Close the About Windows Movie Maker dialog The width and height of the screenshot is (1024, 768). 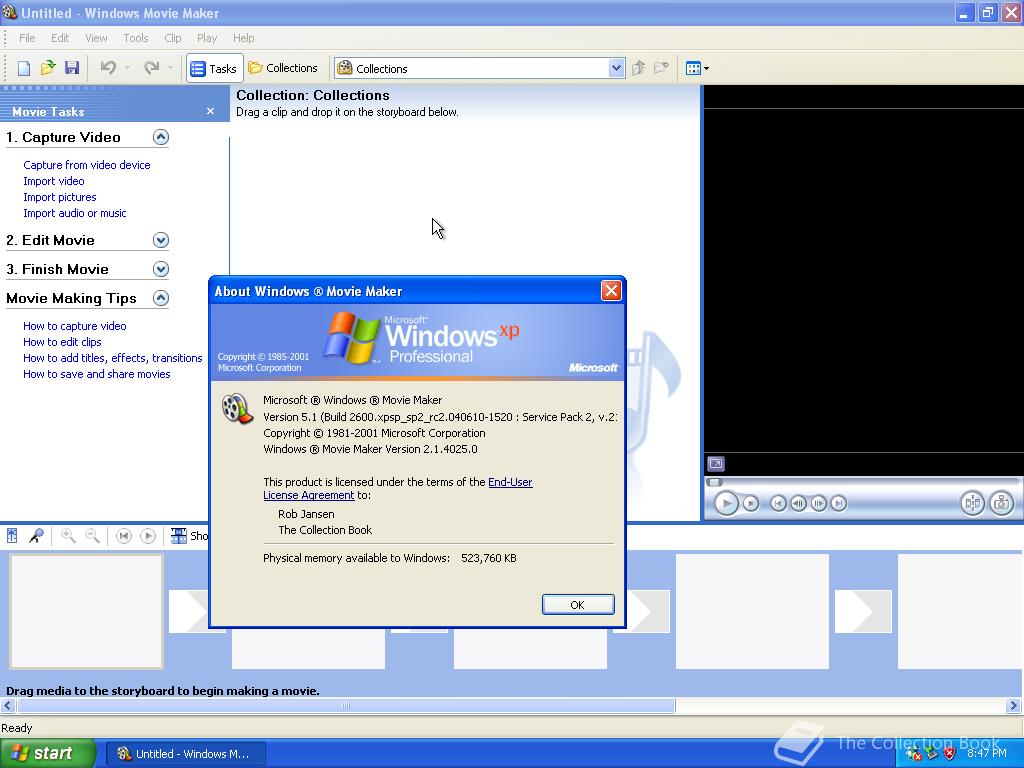611,291
